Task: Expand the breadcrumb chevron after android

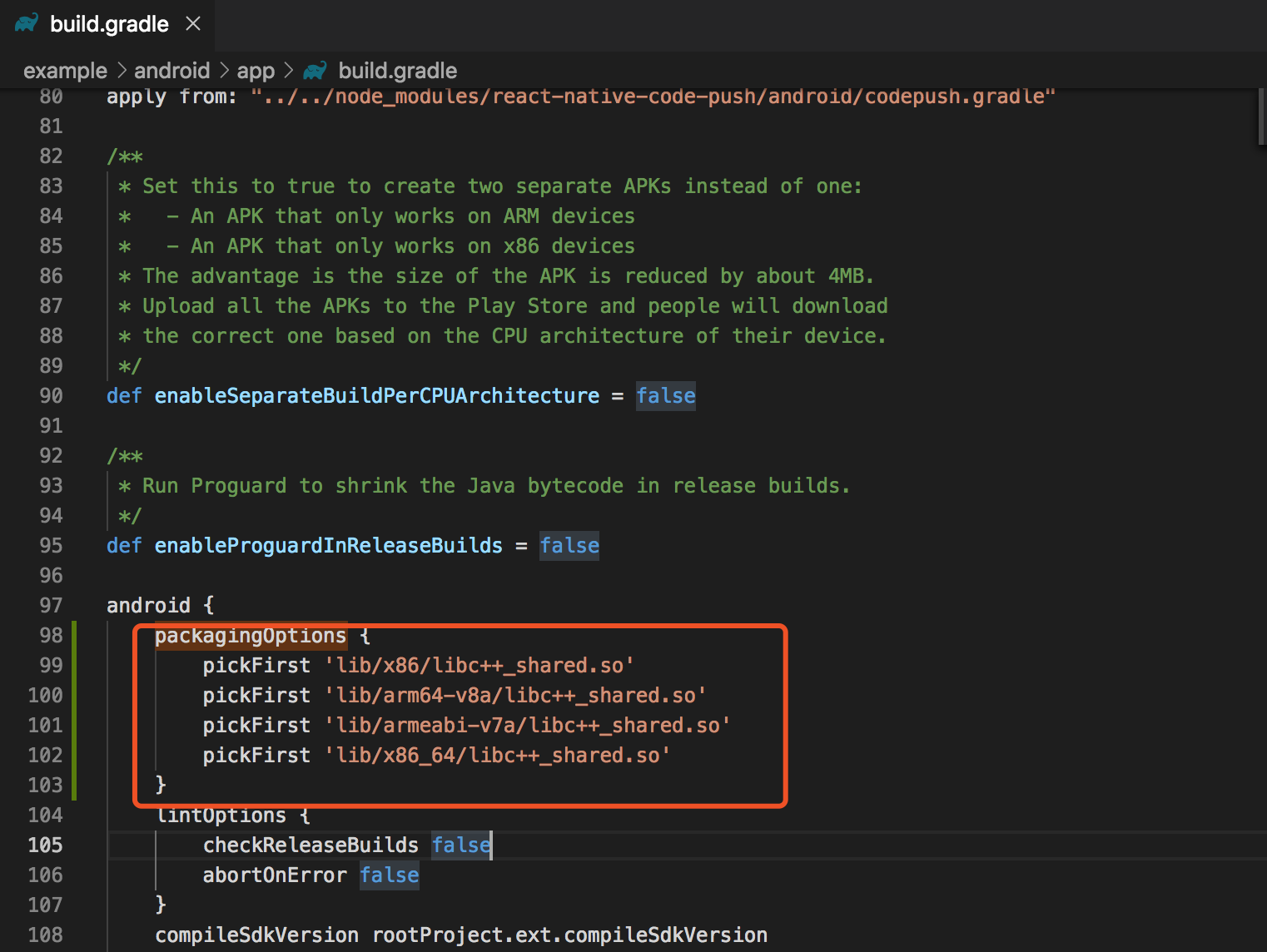Action: (x=223, y=71)
